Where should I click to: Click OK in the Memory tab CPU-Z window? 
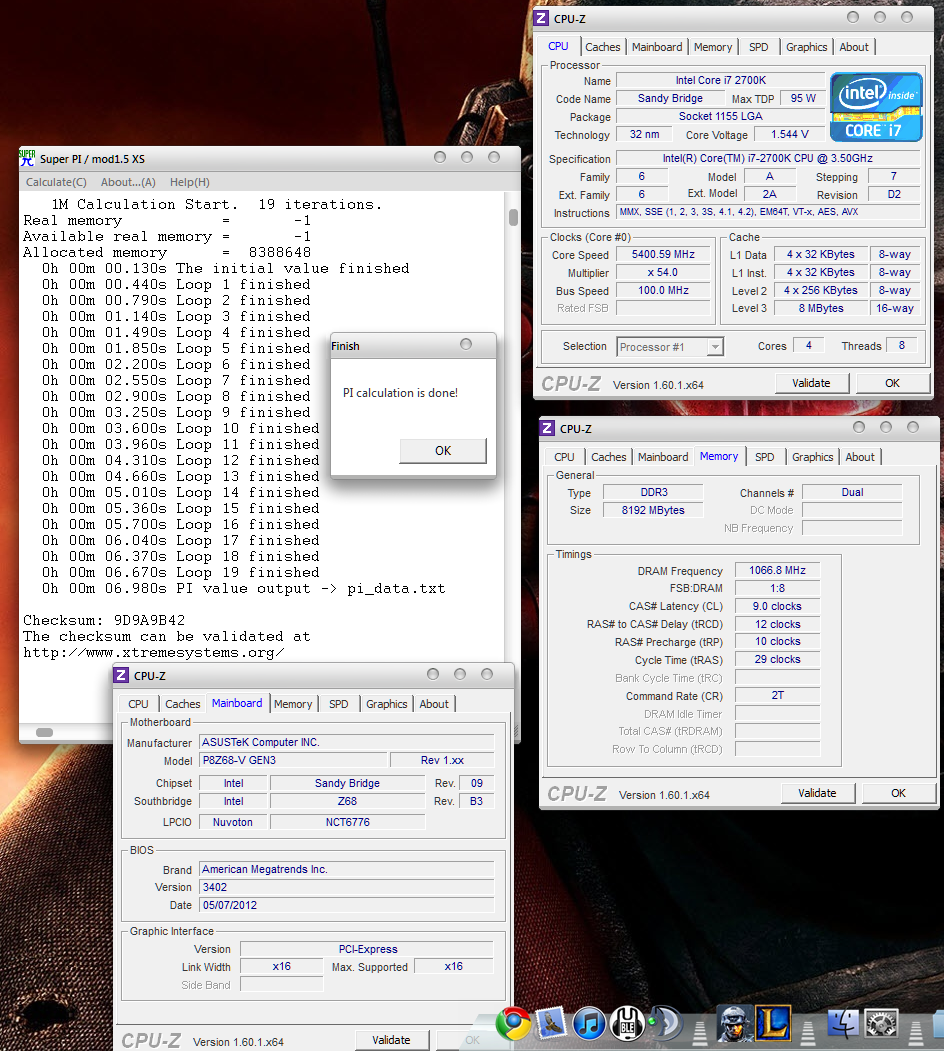(898, 793)
